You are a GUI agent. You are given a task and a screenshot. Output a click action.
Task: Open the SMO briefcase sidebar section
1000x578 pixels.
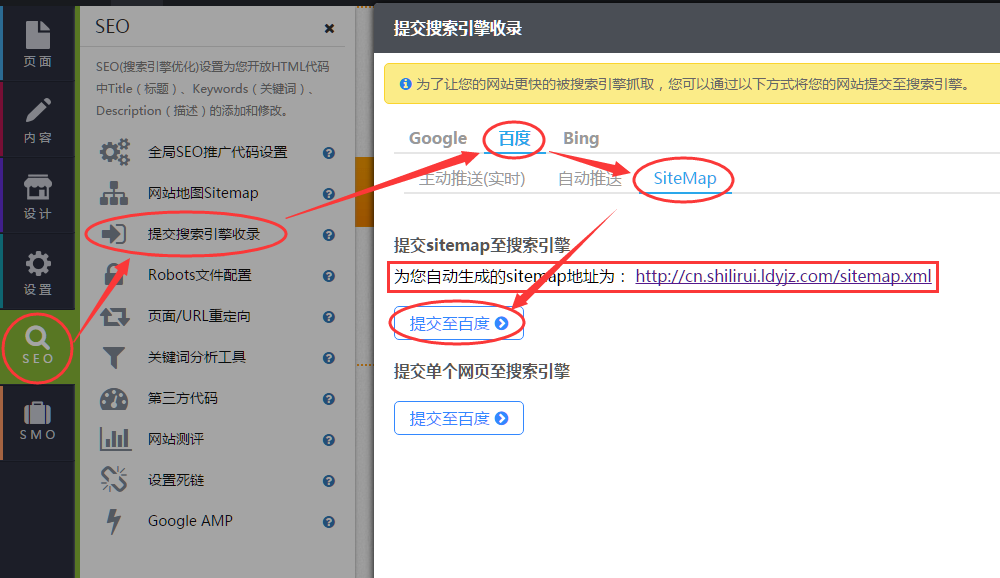point(37,423)
